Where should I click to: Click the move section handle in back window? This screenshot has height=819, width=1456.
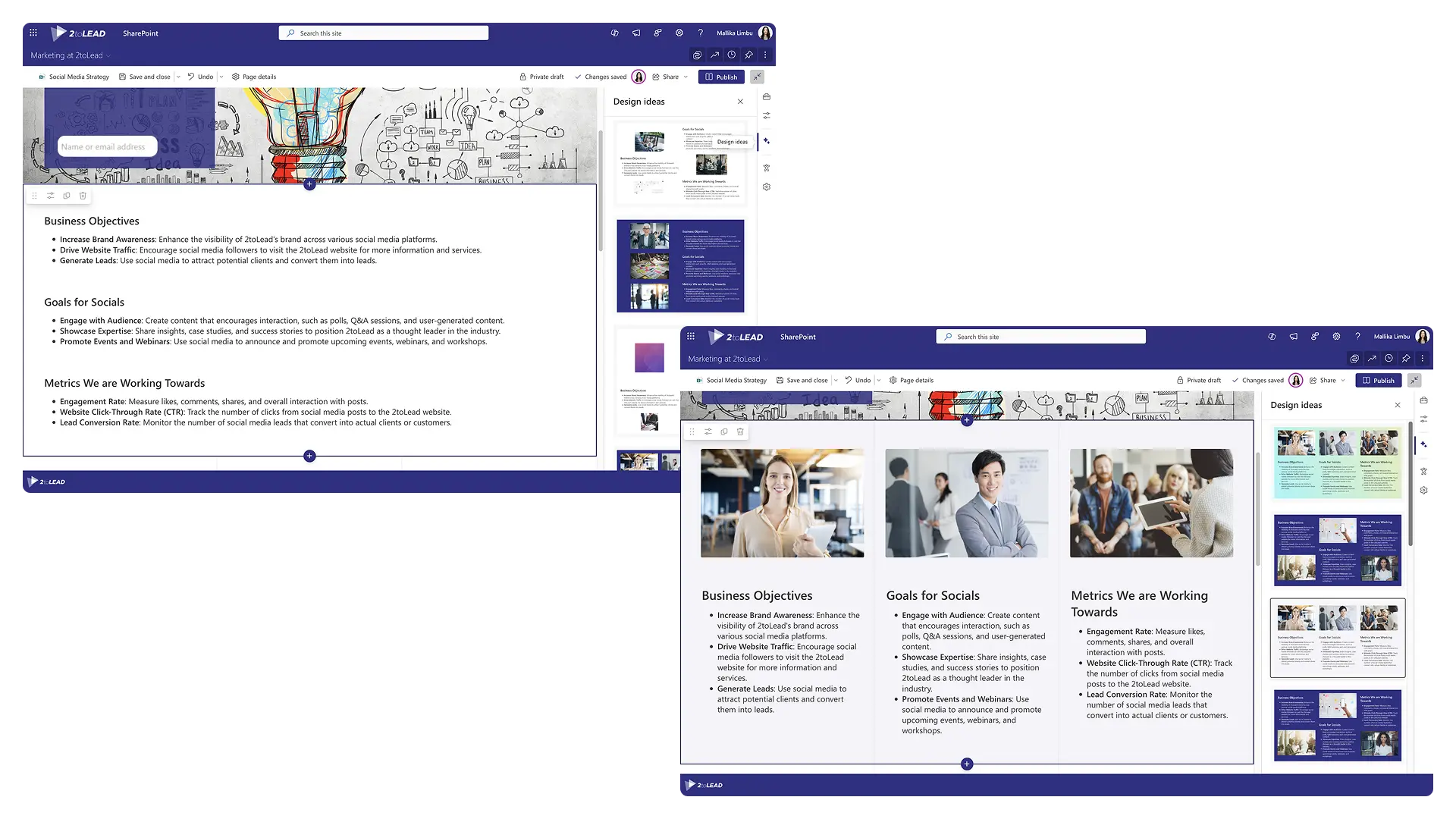point(34,196)
